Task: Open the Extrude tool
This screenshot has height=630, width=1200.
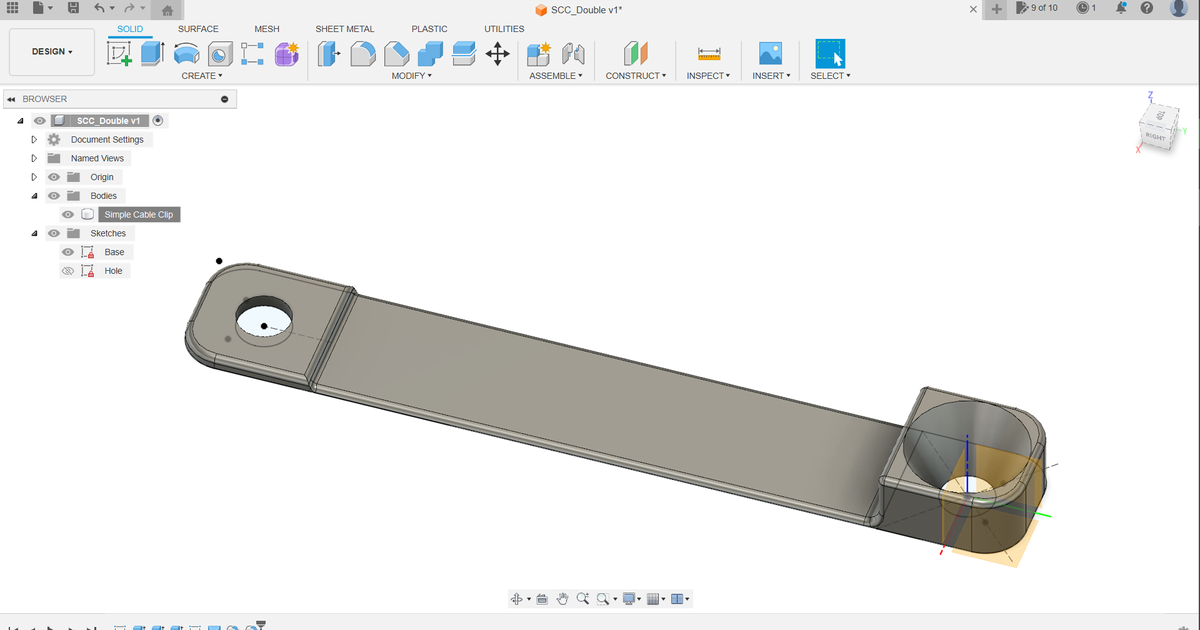Action: 152,54
